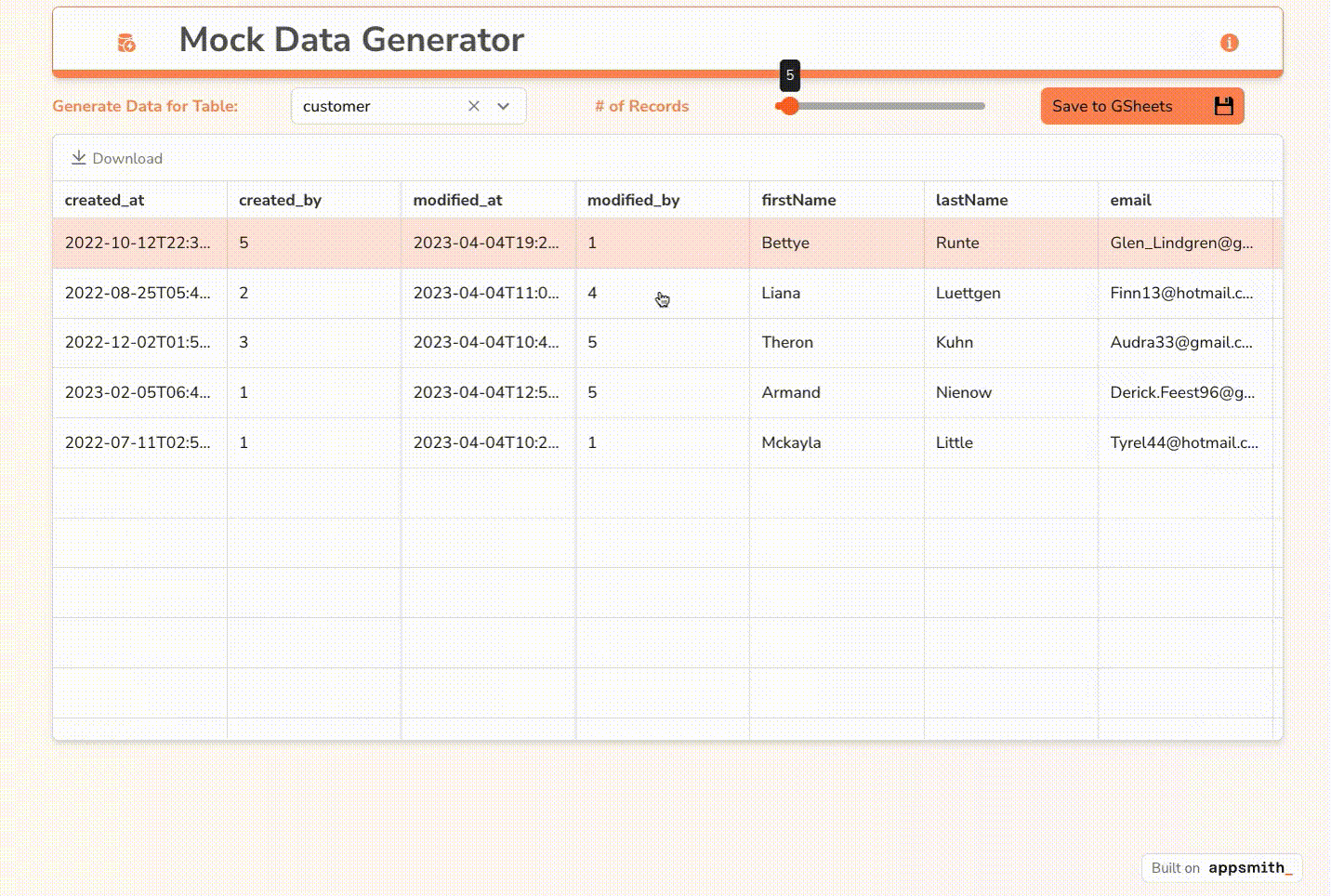
Task: Click the download arrow icon beside Download
Action: pos(80,157)
